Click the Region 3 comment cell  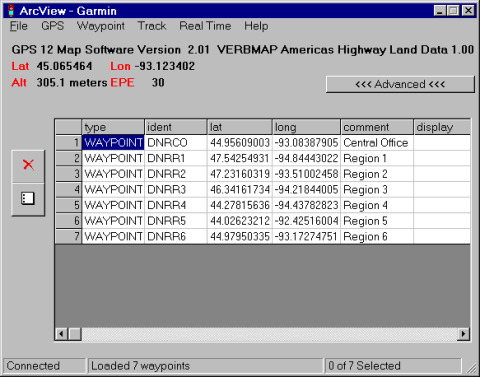coord(377,190)
